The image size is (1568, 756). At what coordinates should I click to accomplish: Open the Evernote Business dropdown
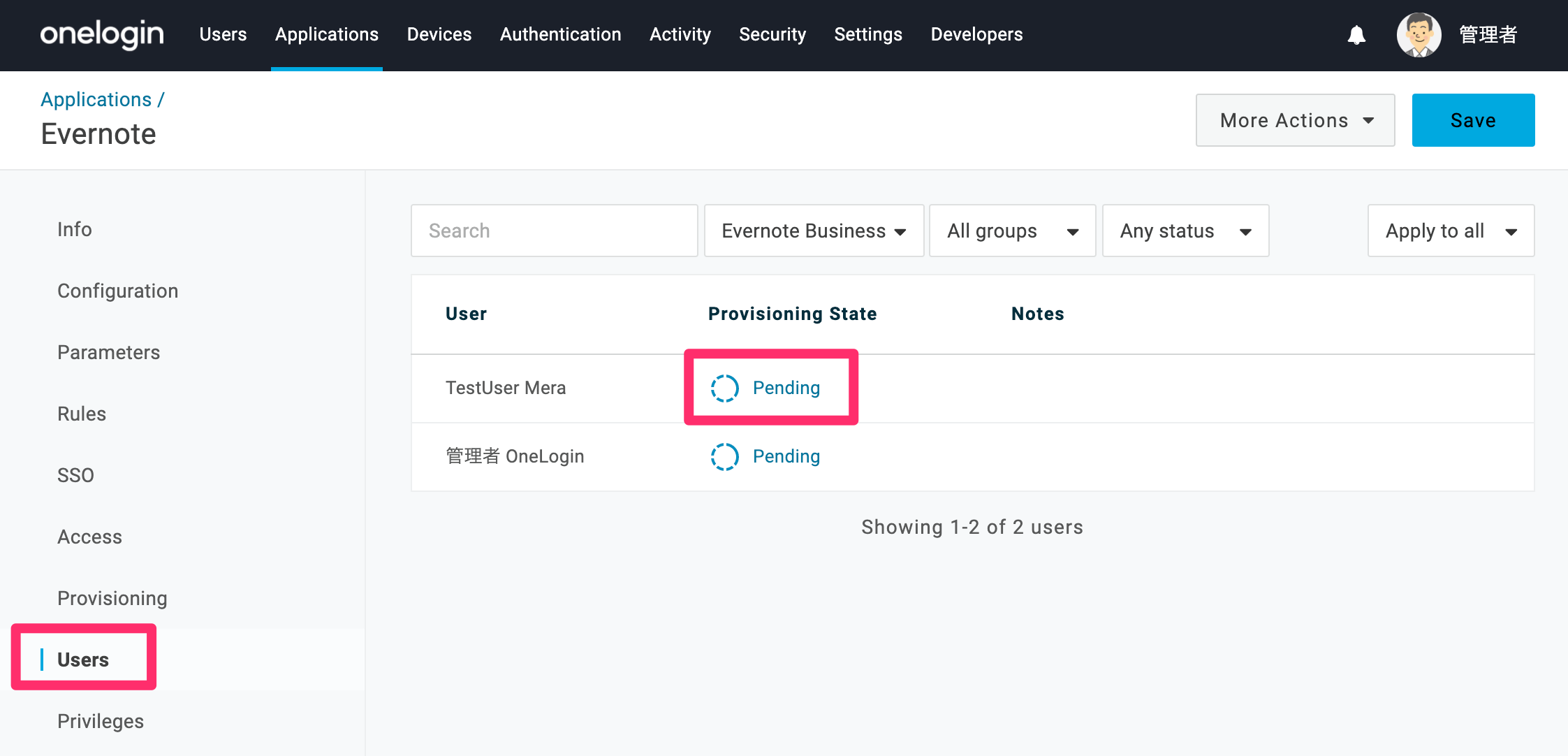point(814,231)
